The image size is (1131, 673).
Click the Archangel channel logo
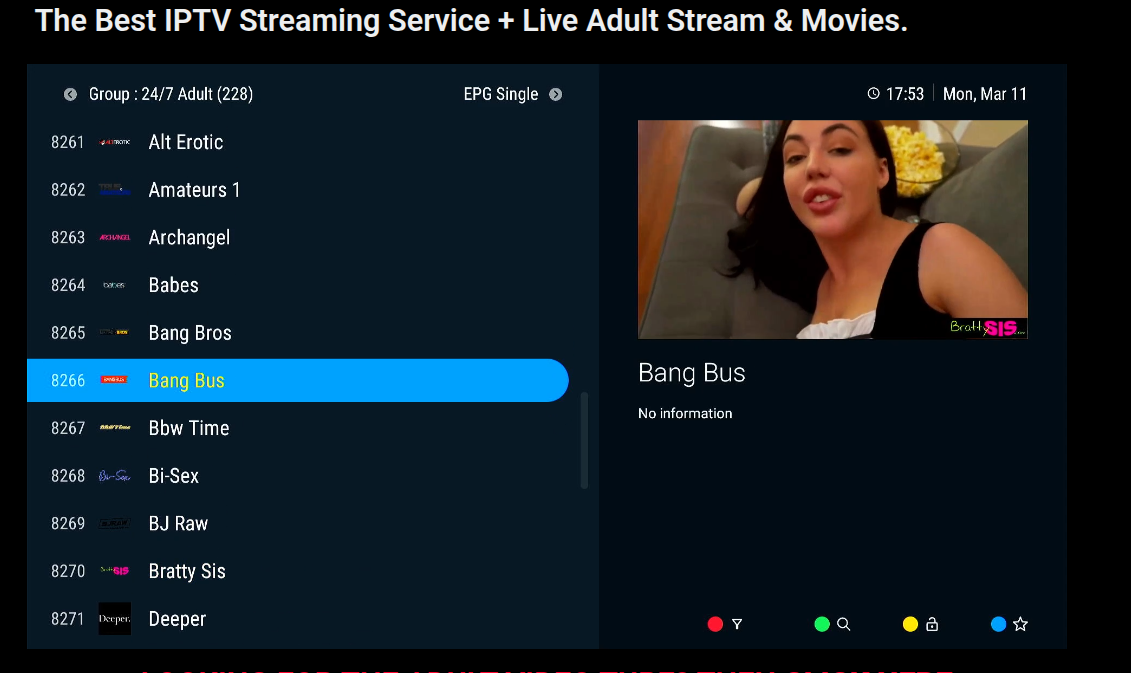click(x=115, y=237)
